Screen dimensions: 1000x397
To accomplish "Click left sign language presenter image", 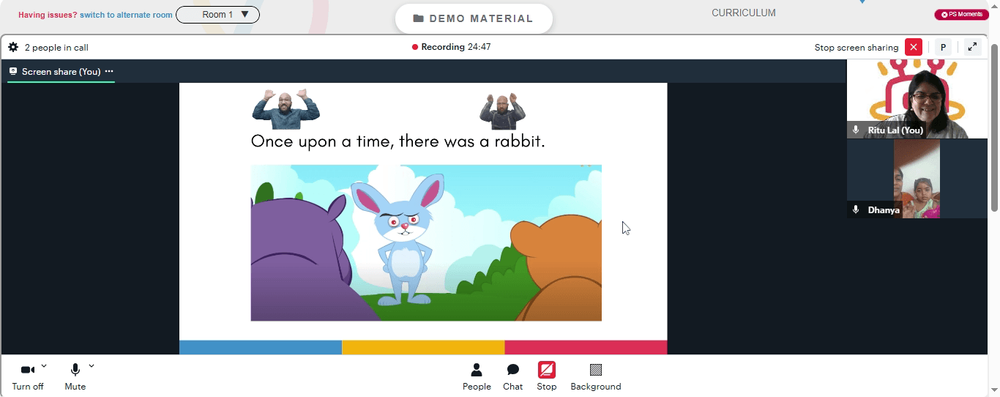I will pyautogui.click(x=286, y=109).
